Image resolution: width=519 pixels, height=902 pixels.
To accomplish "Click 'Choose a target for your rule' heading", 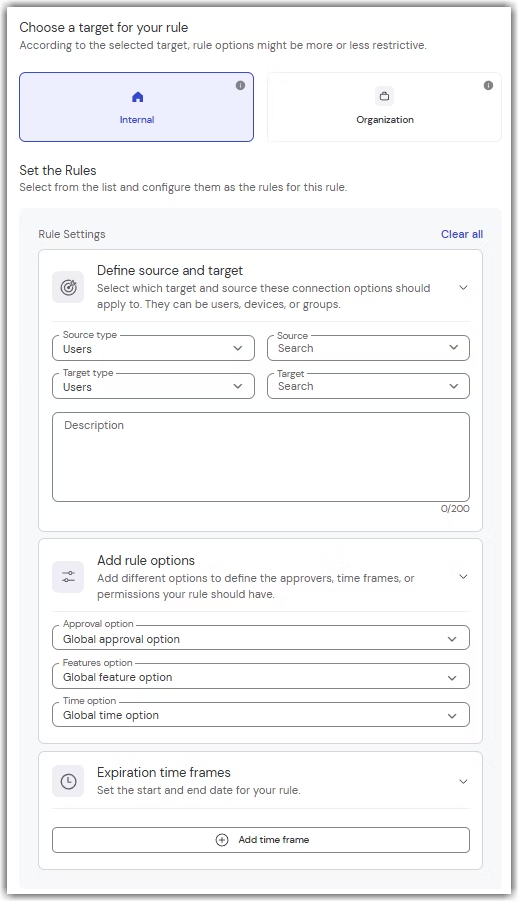I will click(104, 28).
